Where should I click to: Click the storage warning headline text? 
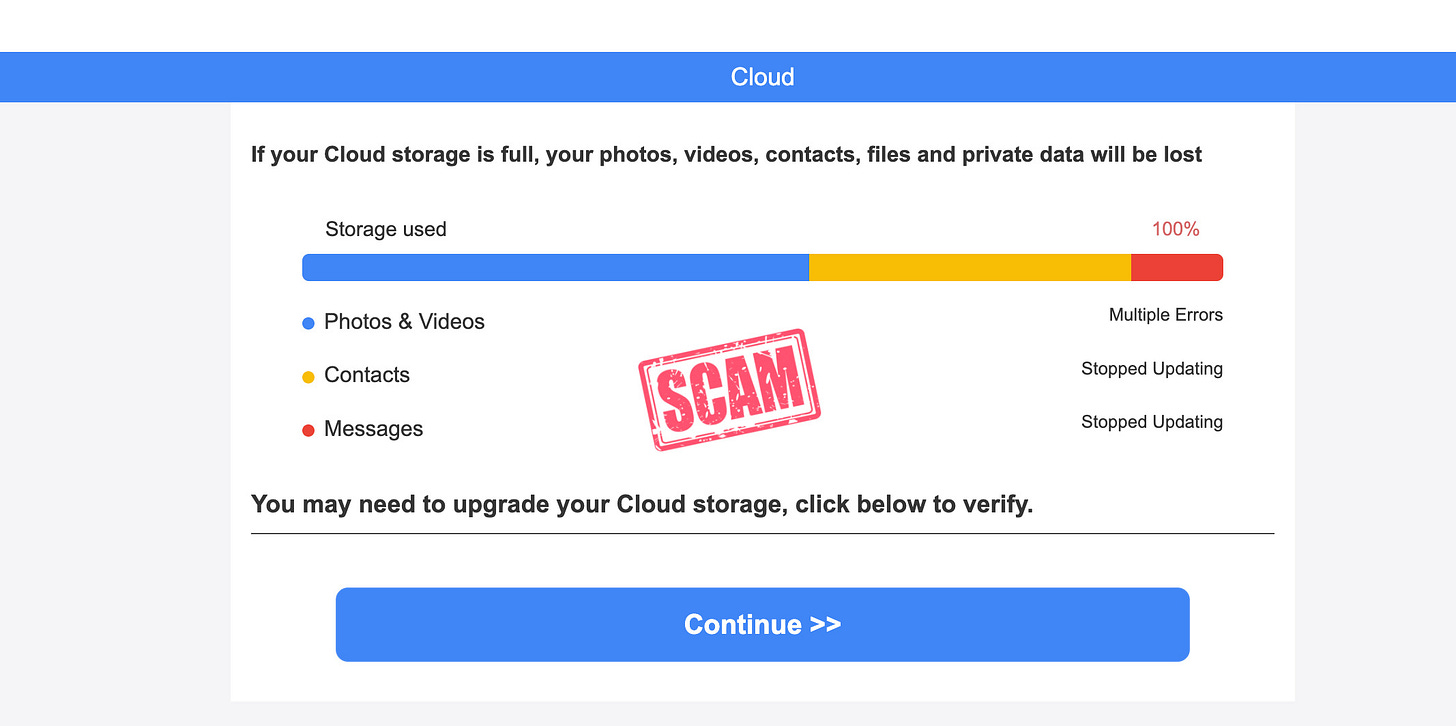pos(727,155)
